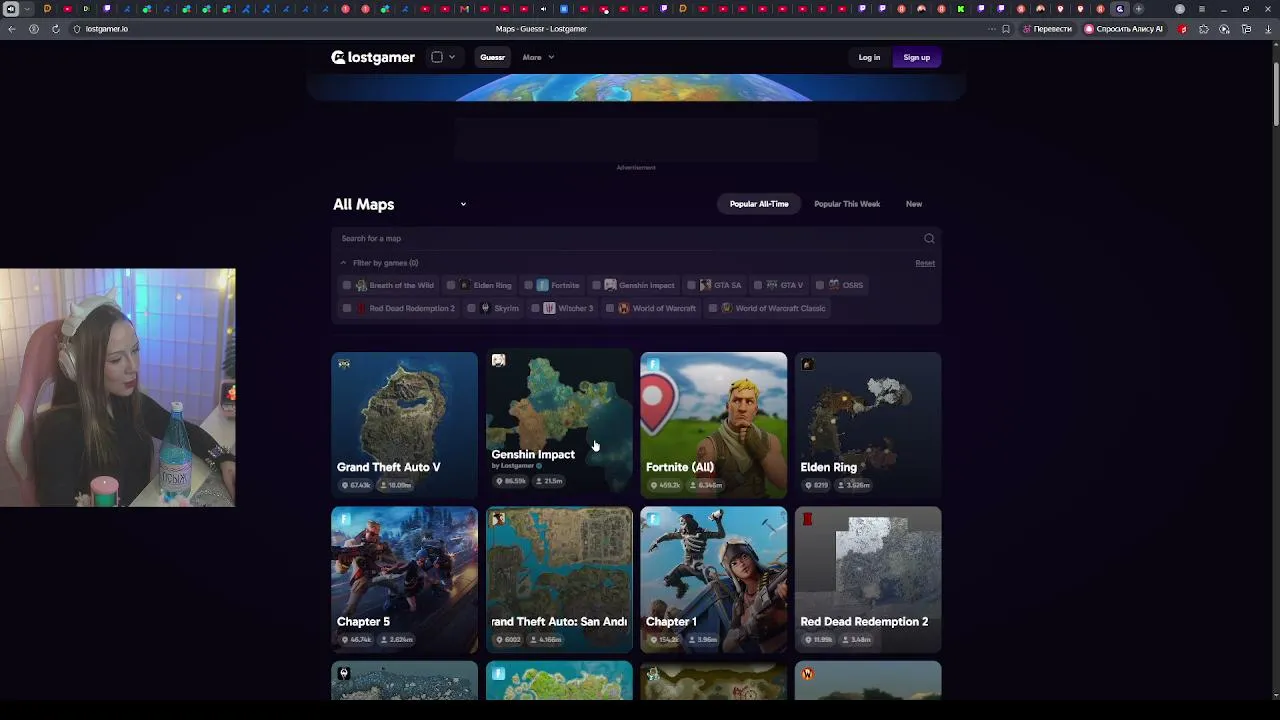1280x720 pixels.
Task: Open the Fortnite (All) map card
Action: 714,425
